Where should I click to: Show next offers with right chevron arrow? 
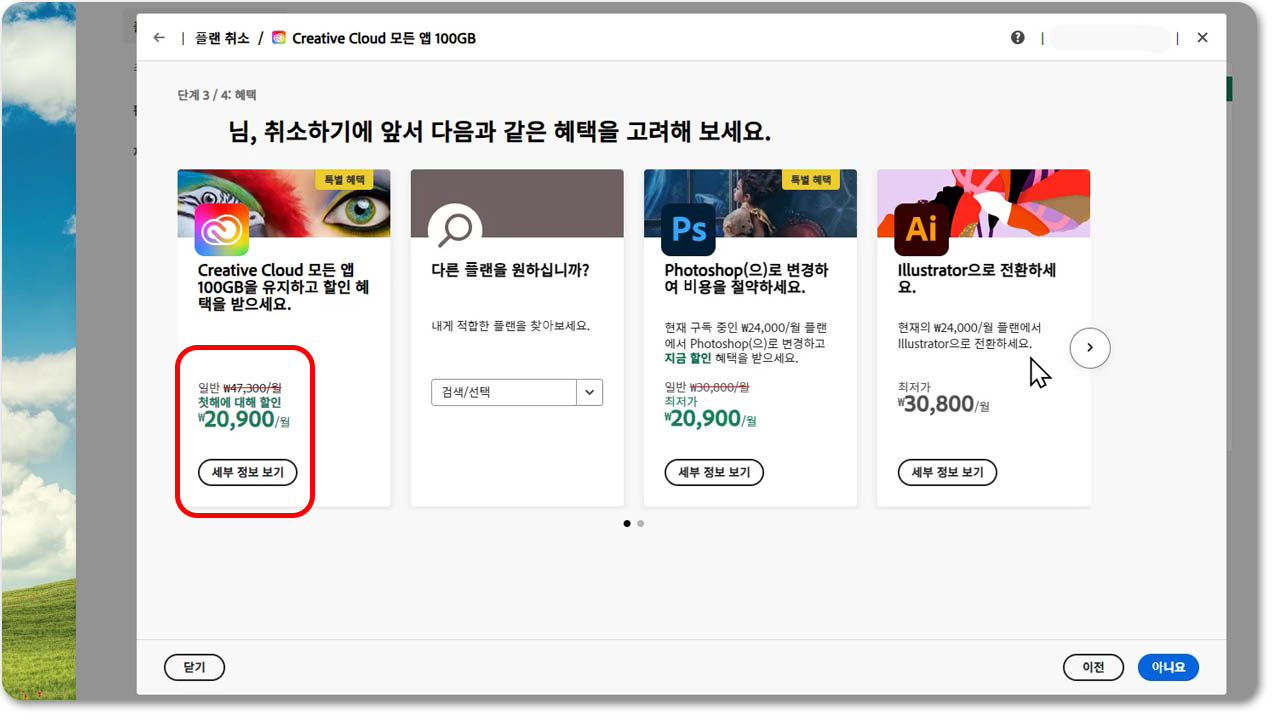point(1090,348)
